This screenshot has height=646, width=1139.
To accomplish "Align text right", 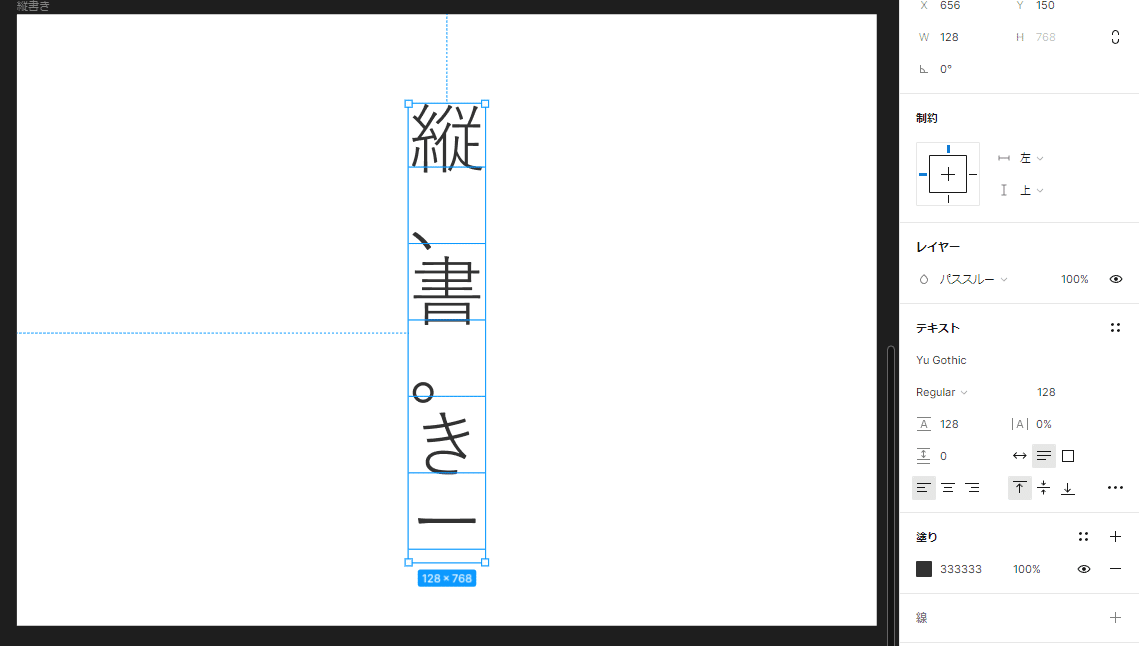I will coord(973,488).
